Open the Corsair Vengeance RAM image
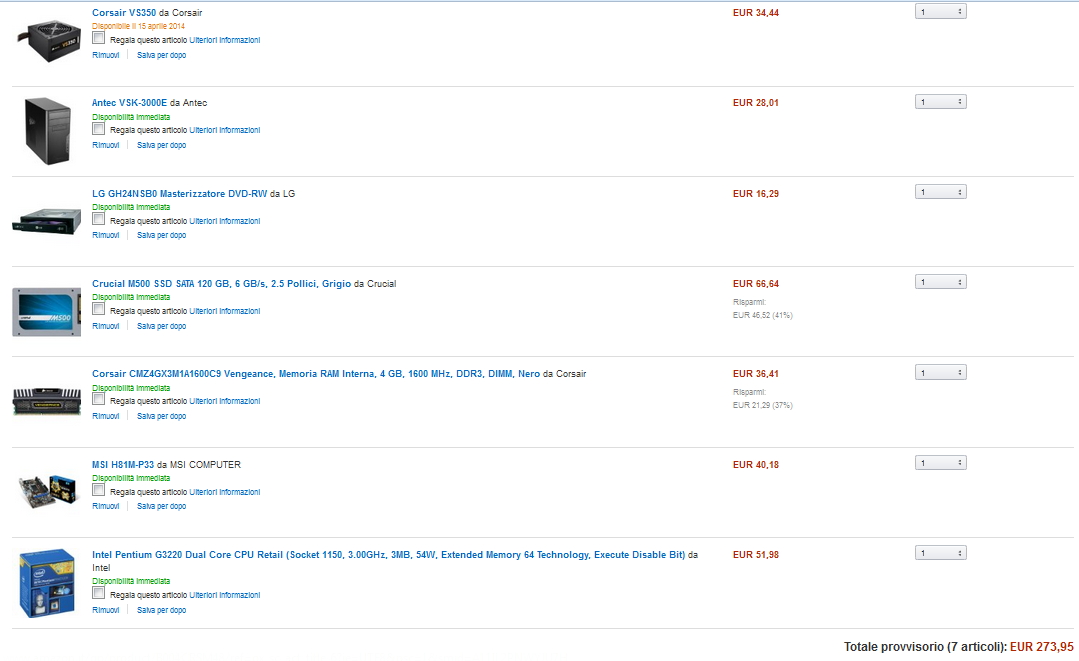 46,401
